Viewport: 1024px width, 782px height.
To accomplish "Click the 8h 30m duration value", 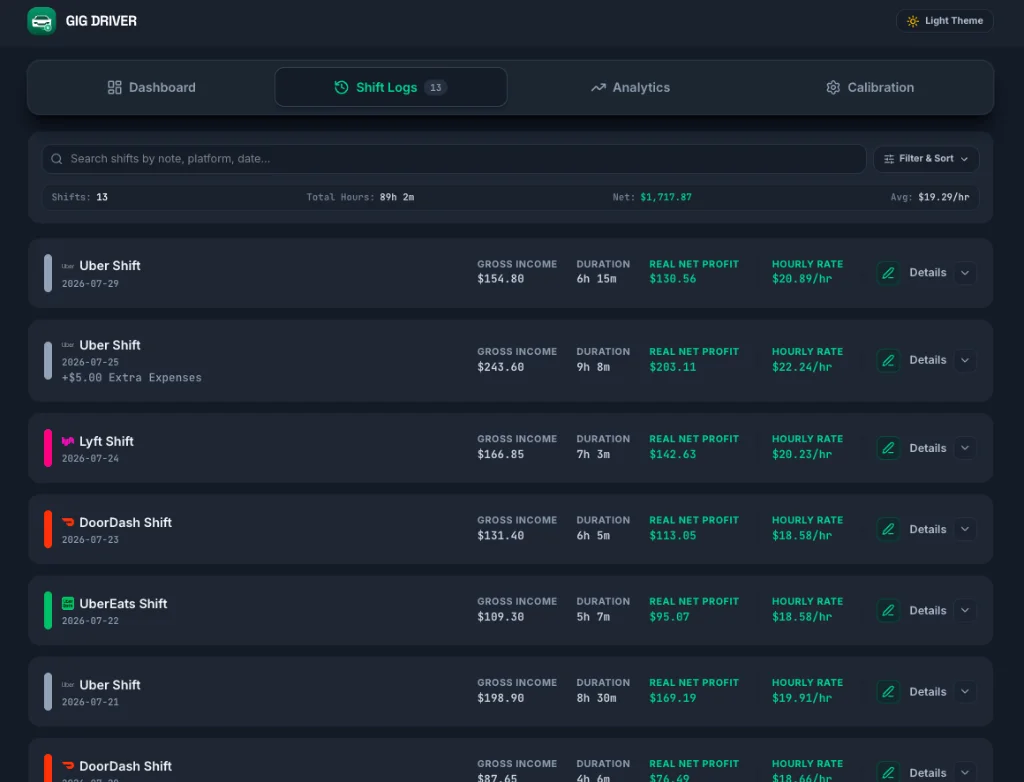I will pos(596,698).
